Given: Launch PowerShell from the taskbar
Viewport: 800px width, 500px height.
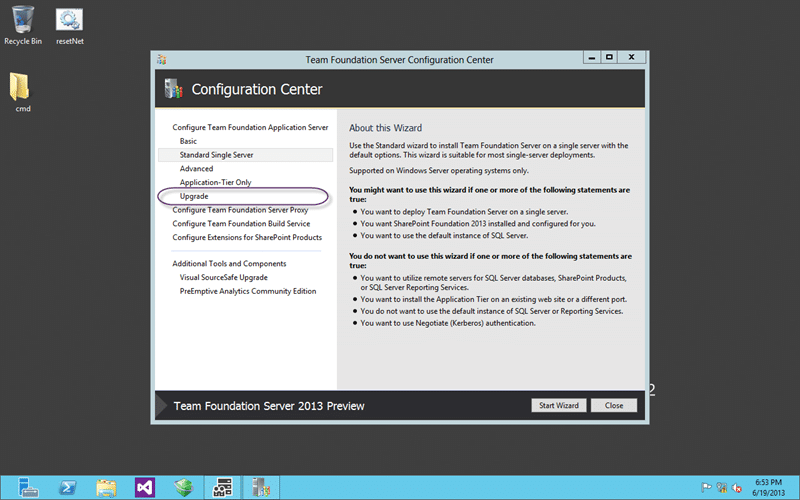Looking at the screenshot, I should tap(67, 488).
